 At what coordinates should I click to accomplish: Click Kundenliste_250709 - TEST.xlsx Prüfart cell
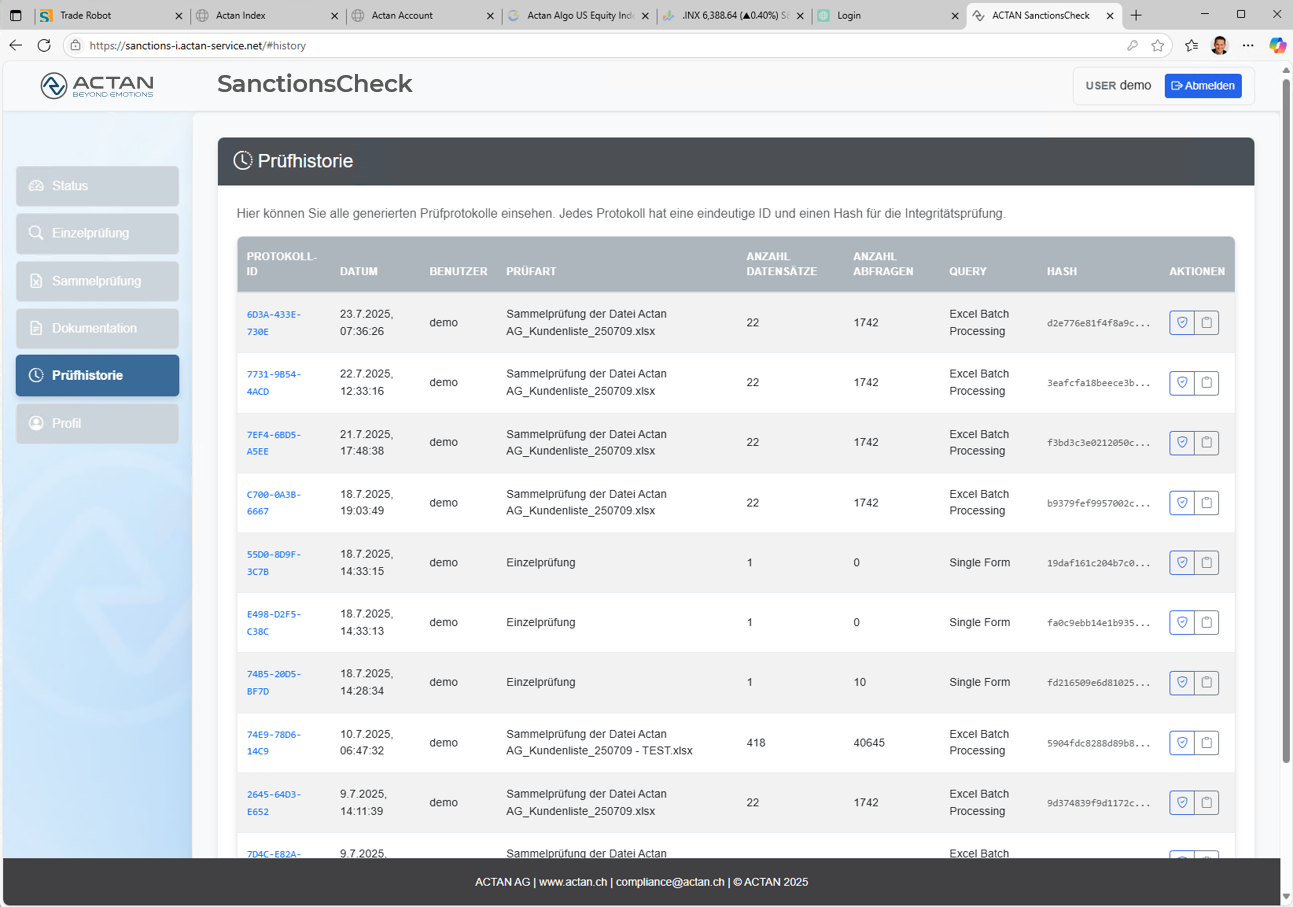(600, 743)
